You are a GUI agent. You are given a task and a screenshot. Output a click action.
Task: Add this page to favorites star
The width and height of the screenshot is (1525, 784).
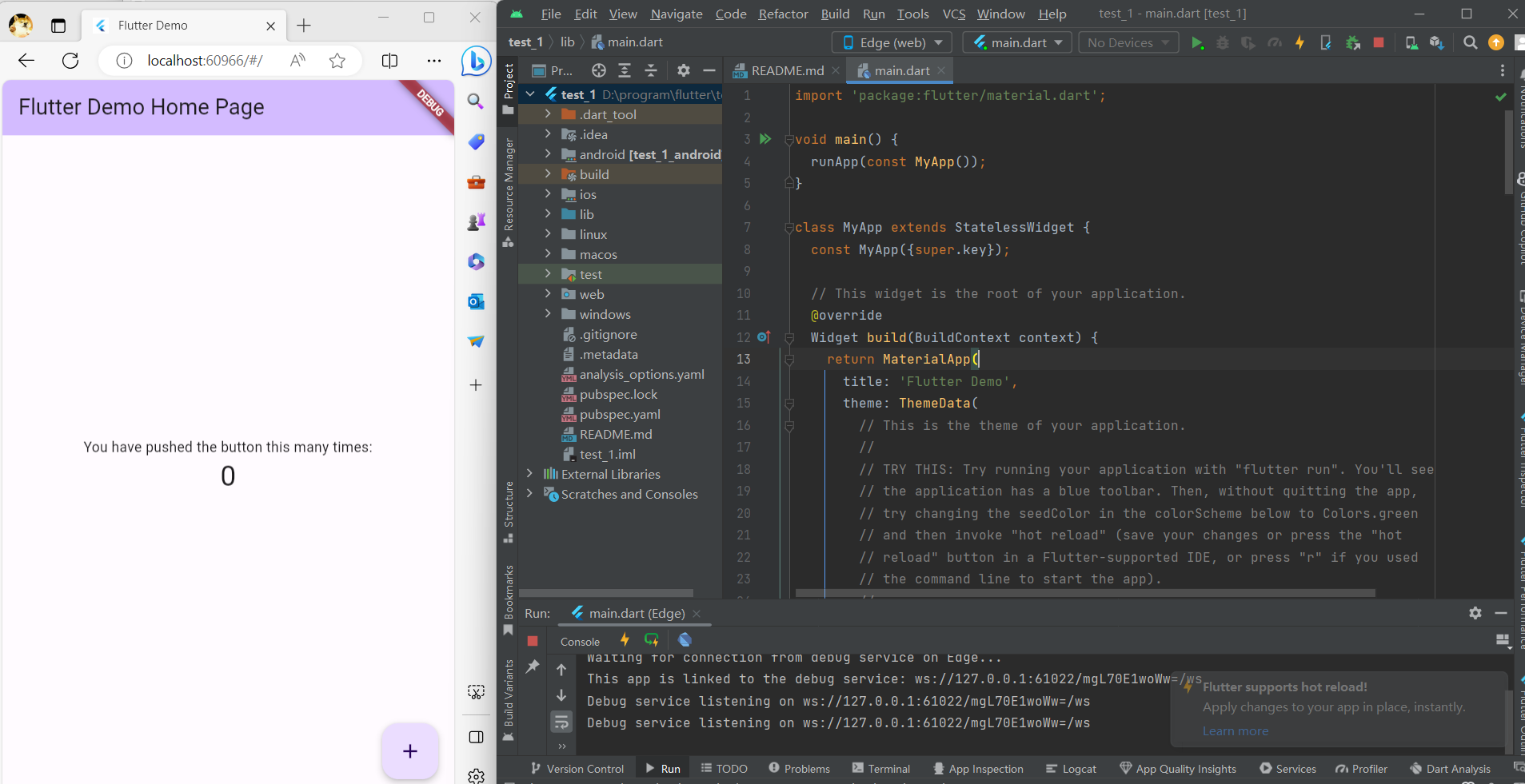point(337,61)
